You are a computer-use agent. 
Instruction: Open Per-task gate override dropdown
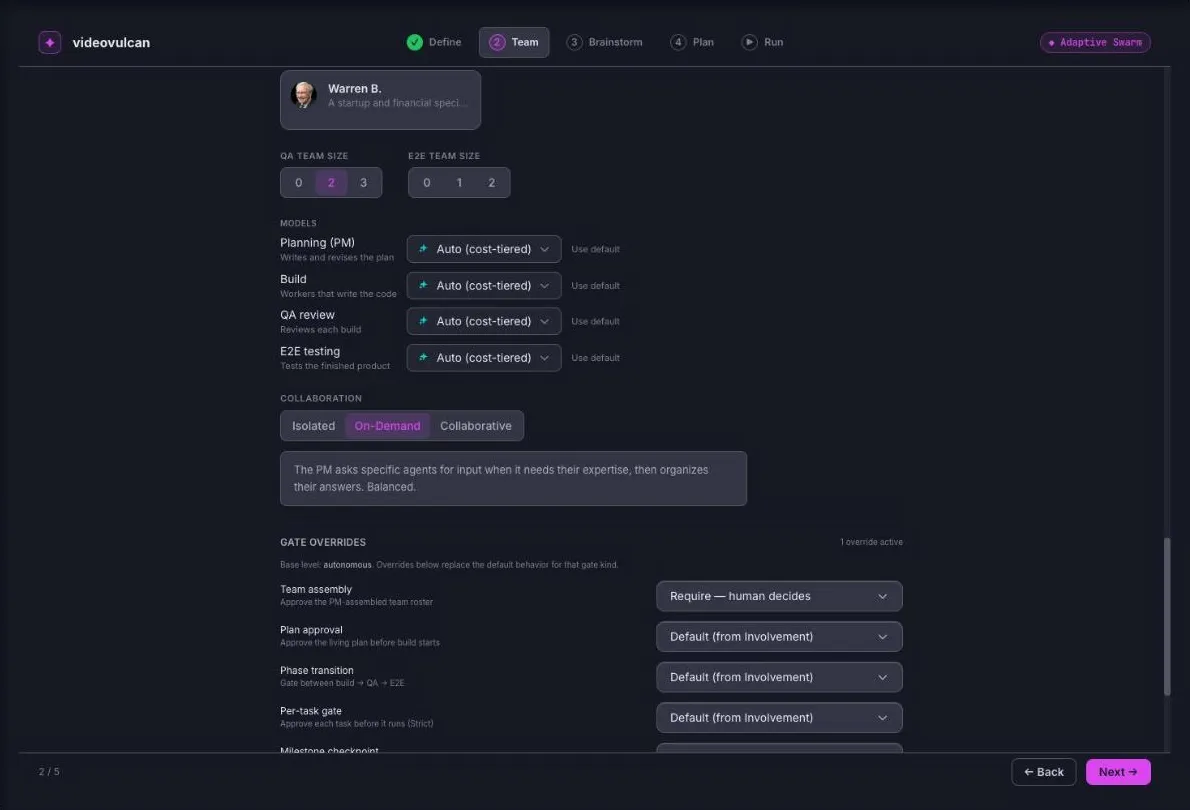779,717
